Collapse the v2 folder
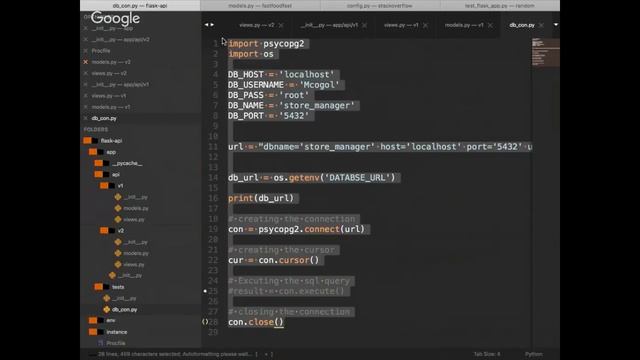 click(108, 231)
